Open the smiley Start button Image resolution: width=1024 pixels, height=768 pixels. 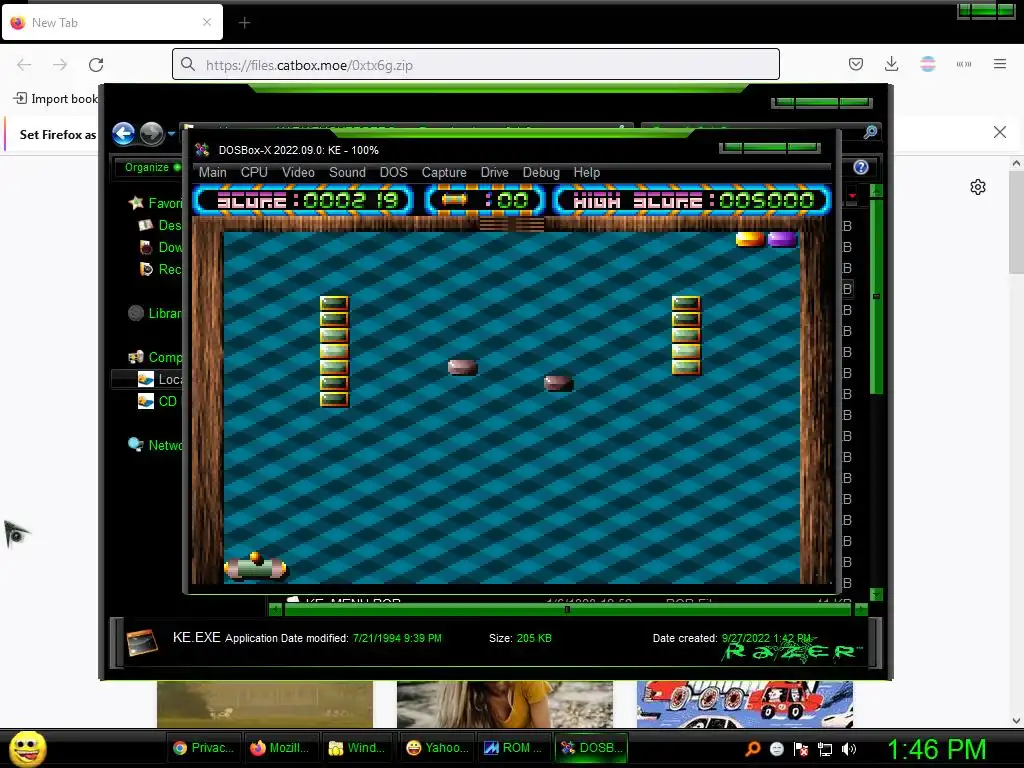point(27,748)
